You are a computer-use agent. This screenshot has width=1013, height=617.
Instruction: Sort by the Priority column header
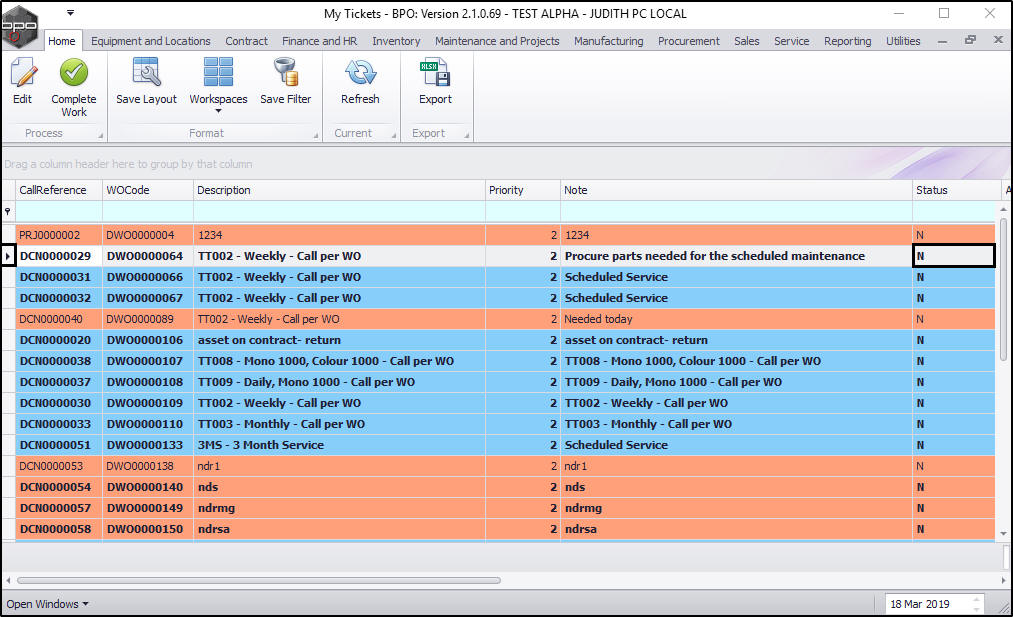(x=522, y=190)
